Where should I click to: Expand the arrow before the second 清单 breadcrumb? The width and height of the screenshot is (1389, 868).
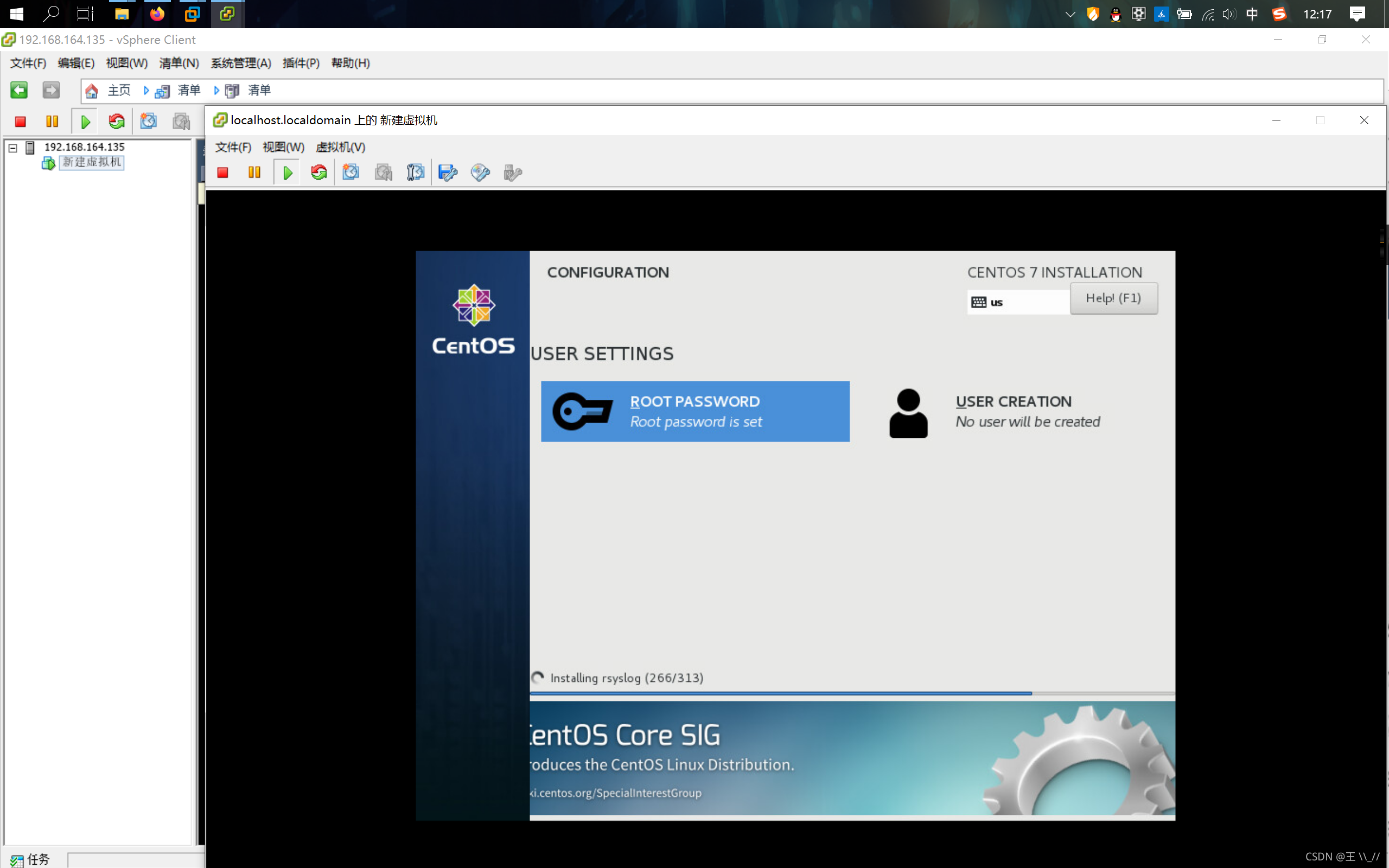click(x=216, y=90)
